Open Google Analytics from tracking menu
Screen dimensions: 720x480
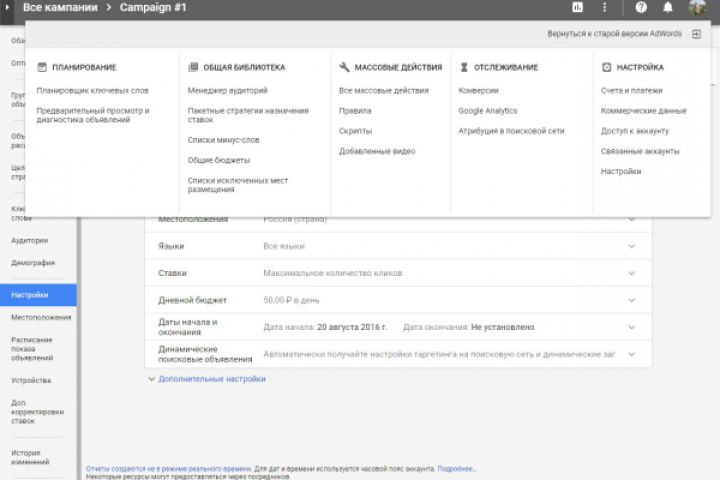[x=488, y=110]
